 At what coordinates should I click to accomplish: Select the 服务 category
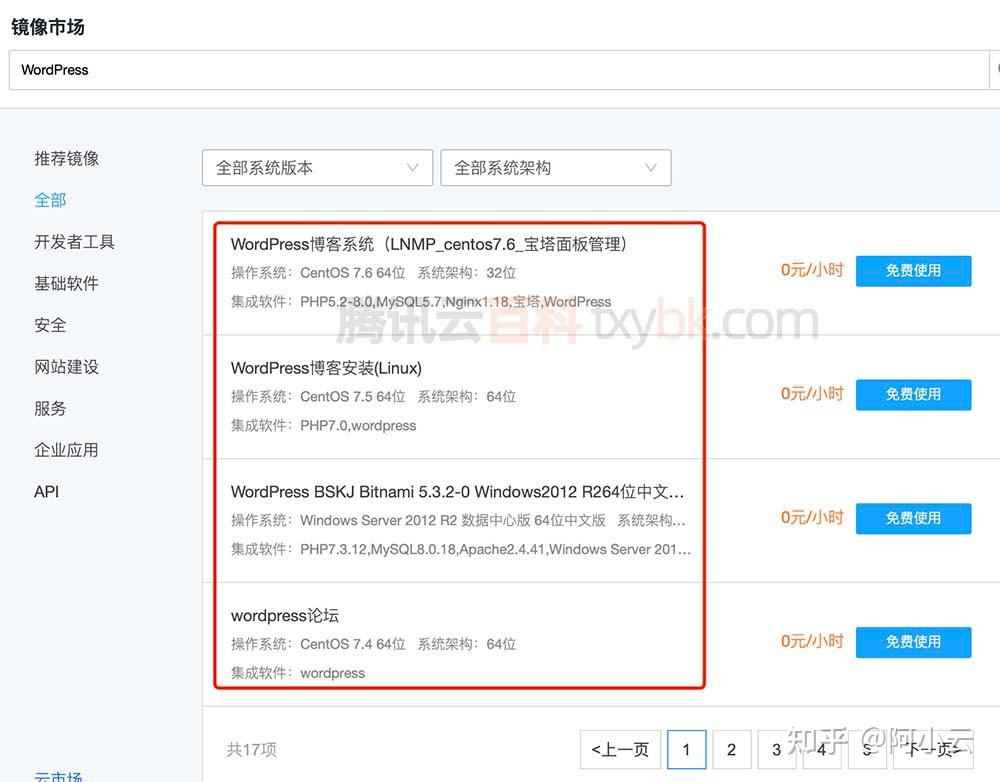click(50, 408)
